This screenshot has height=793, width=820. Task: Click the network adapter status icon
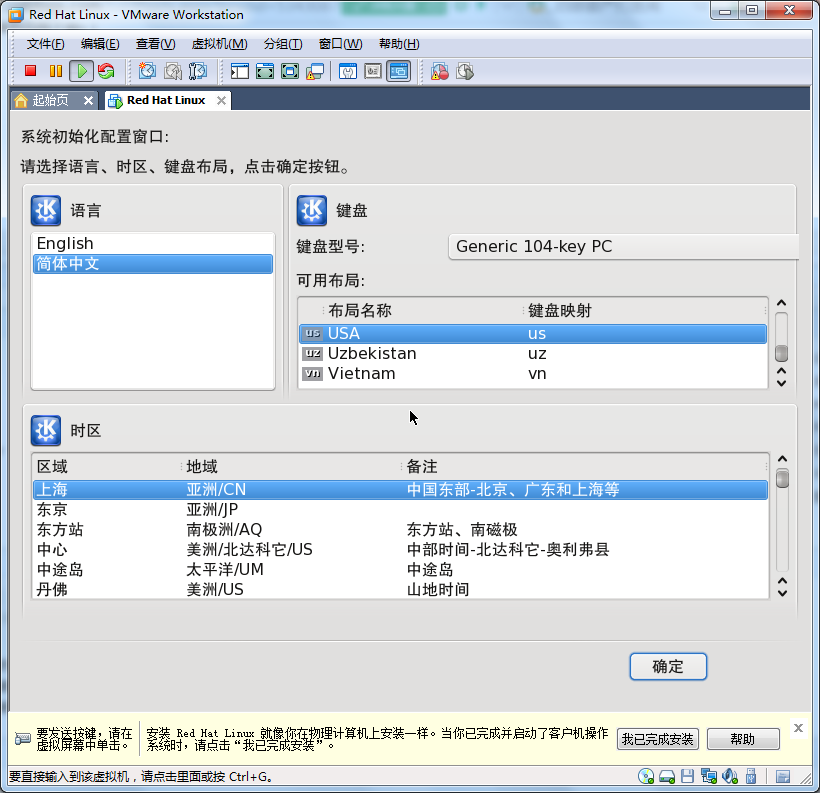tap(709, 776)
